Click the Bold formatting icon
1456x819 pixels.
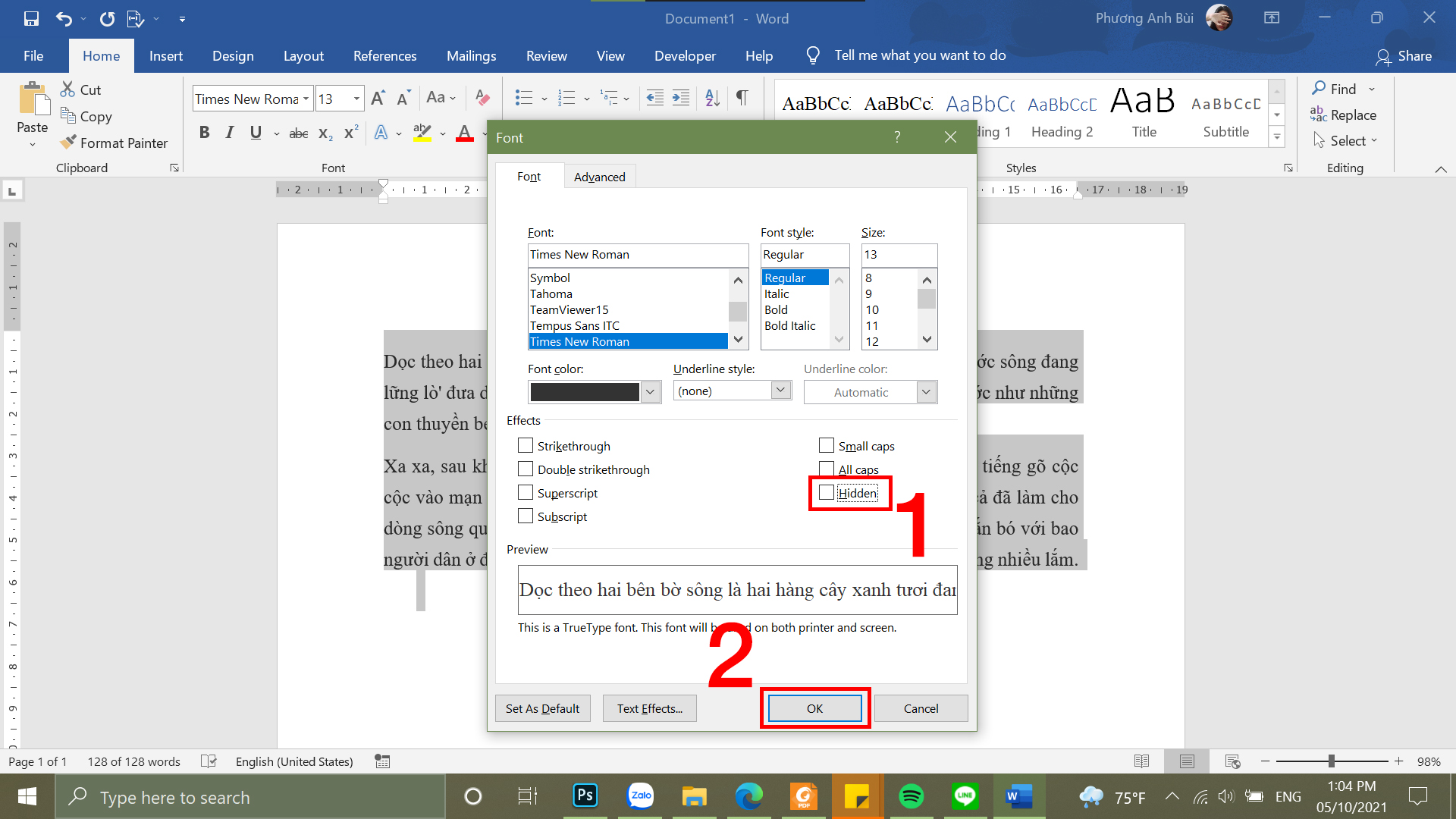point(201,131)
